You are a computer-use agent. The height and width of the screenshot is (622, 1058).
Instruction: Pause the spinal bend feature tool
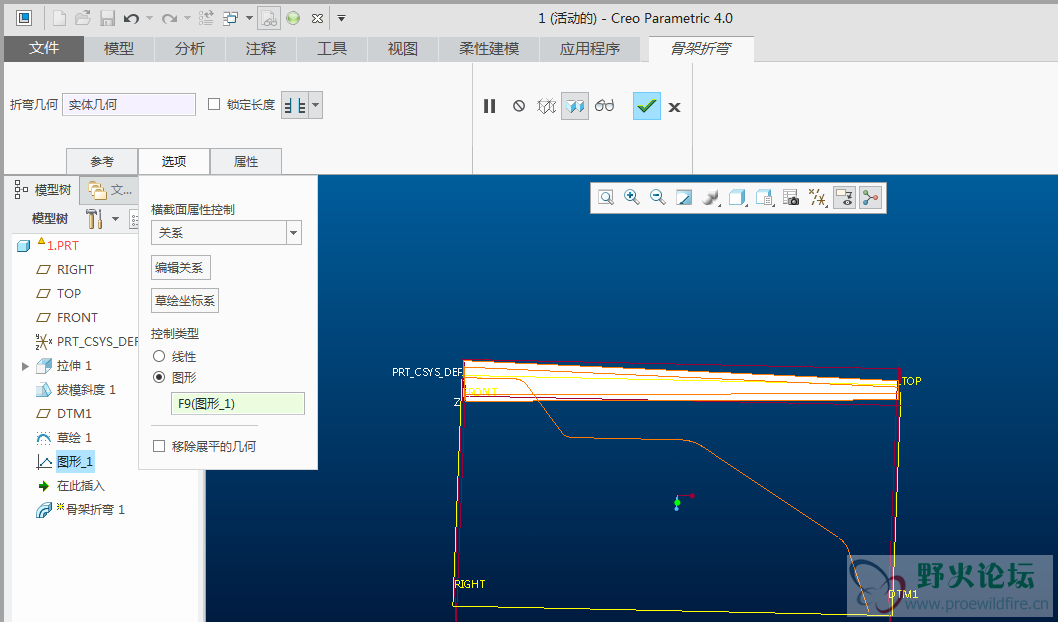[x=490, y=106]
